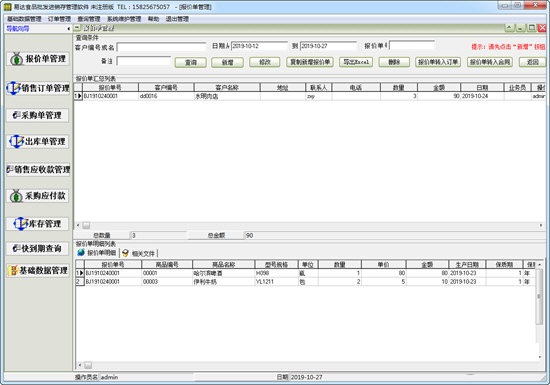Collapse the 导航向导 navigation panel arrow

(68, 29)
